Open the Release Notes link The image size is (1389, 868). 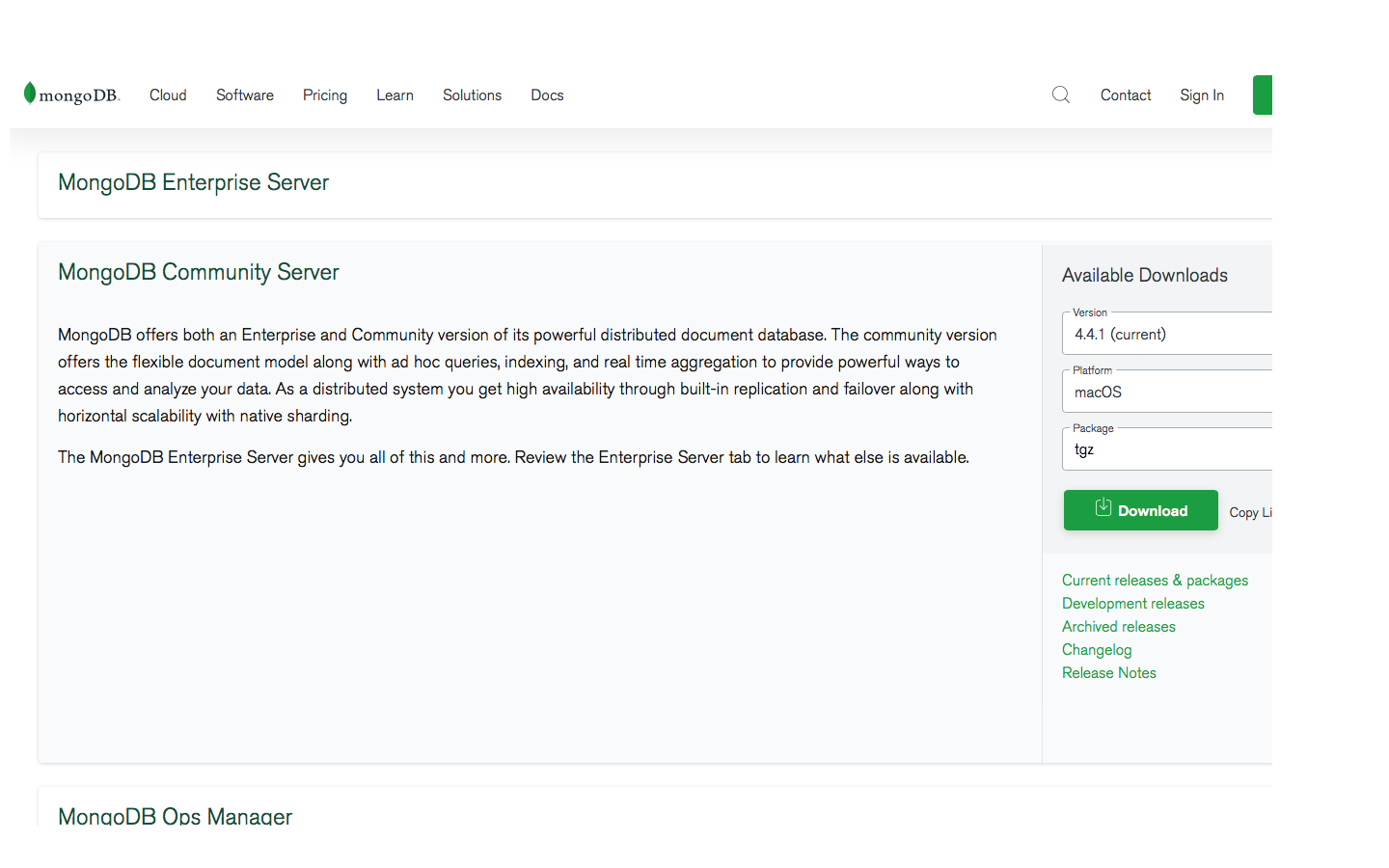(x=1109, y=673)
